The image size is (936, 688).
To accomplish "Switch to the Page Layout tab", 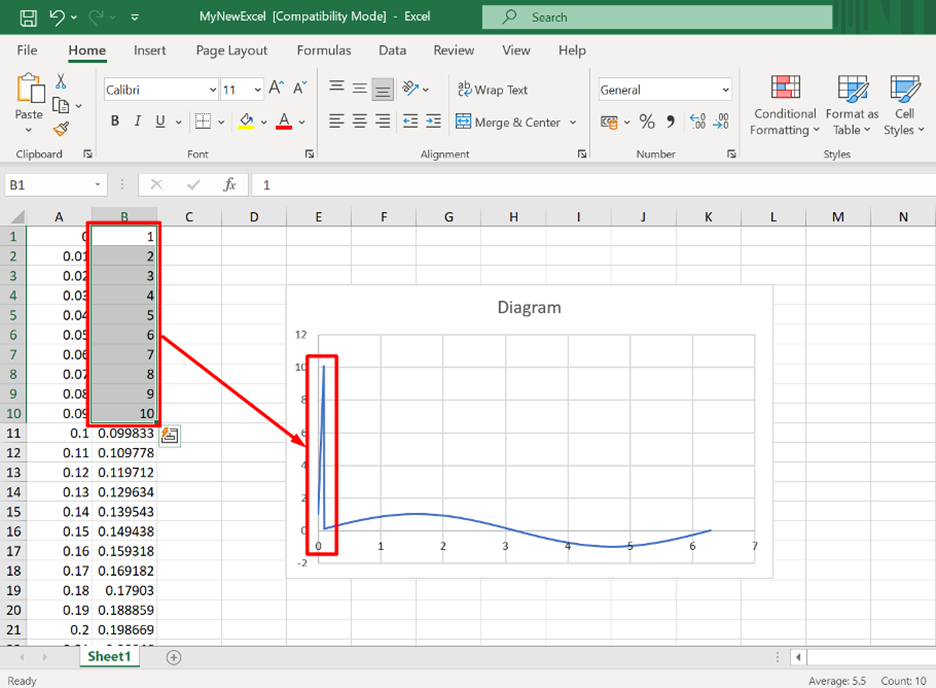I will coord(232,50).
